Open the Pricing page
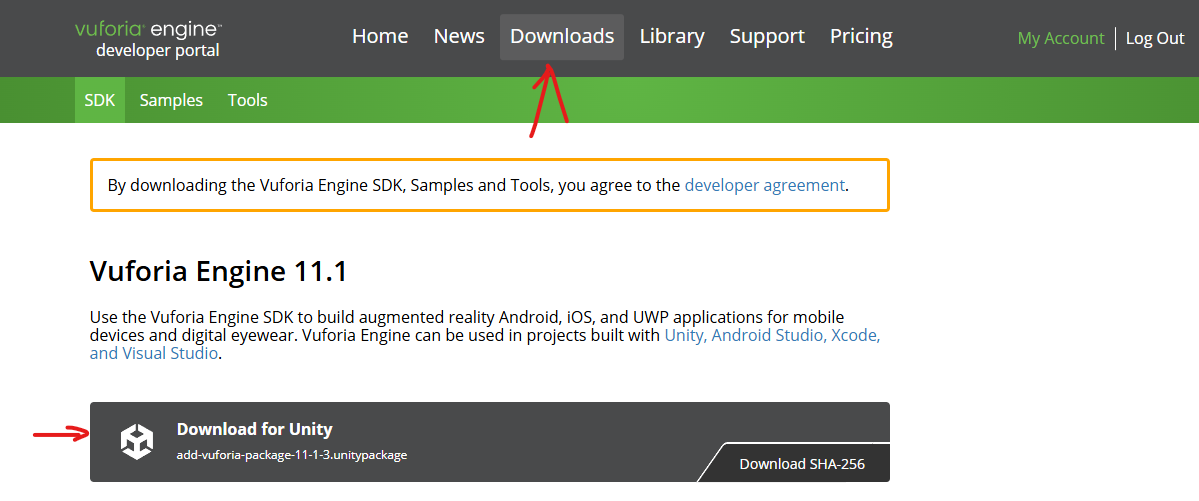Screen dimensions: 1199x501 861,37
